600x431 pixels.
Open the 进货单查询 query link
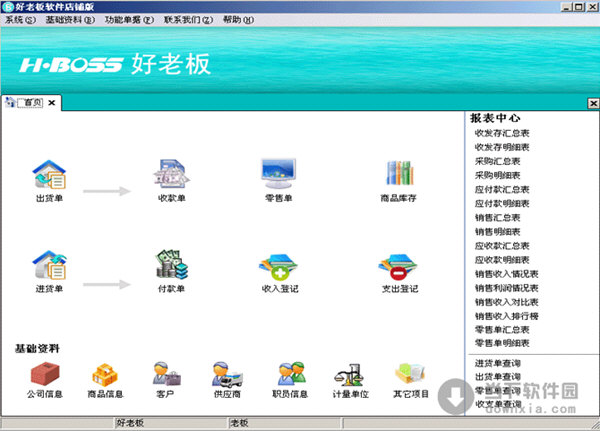[x=497, y=363]
